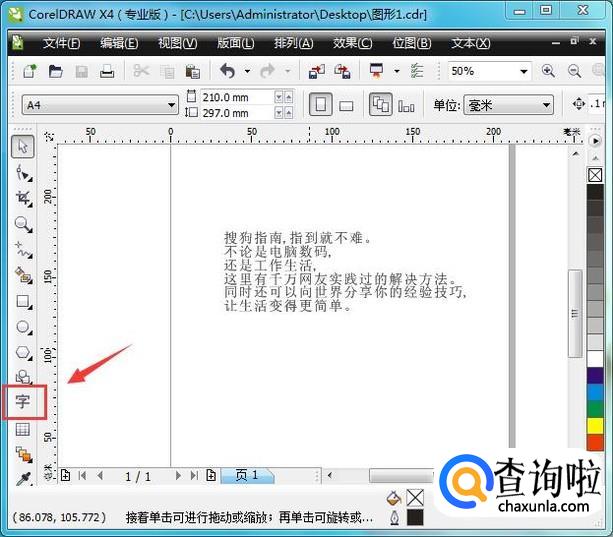Go to the previous page

(100, 476)
